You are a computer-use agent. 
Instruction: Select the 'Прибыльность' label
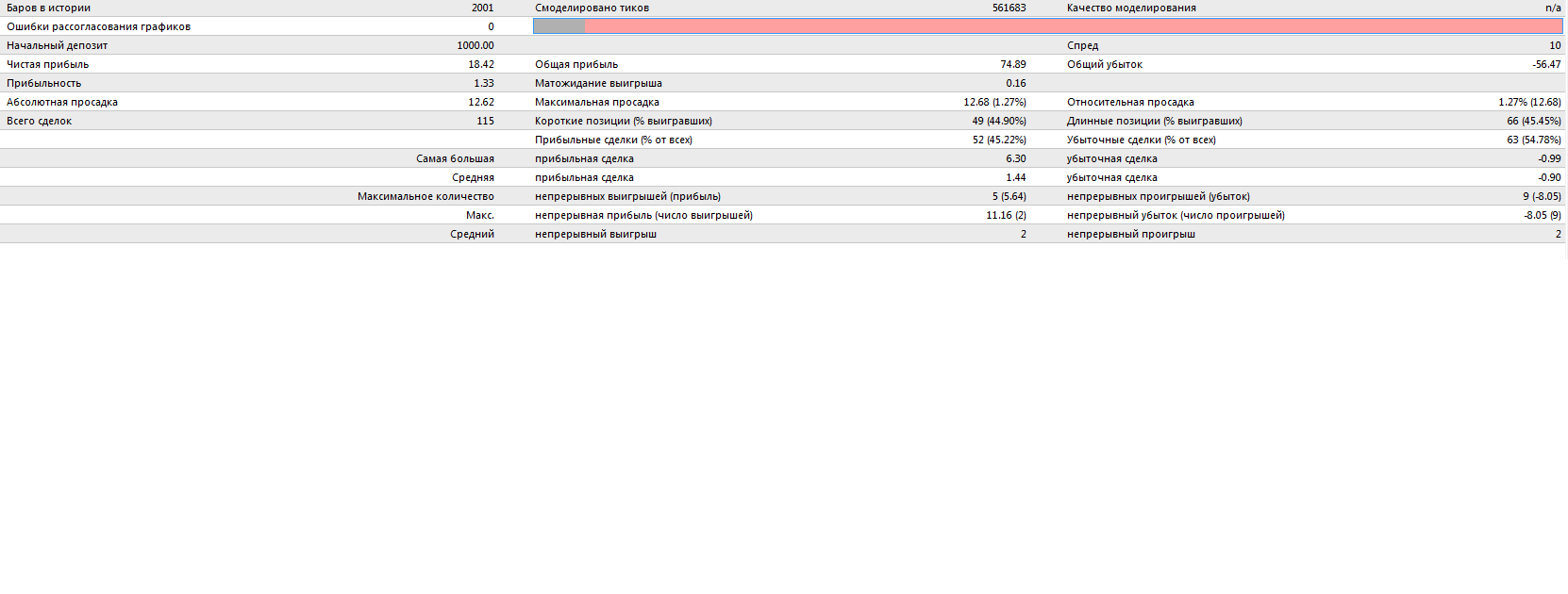tap(43, 83)
